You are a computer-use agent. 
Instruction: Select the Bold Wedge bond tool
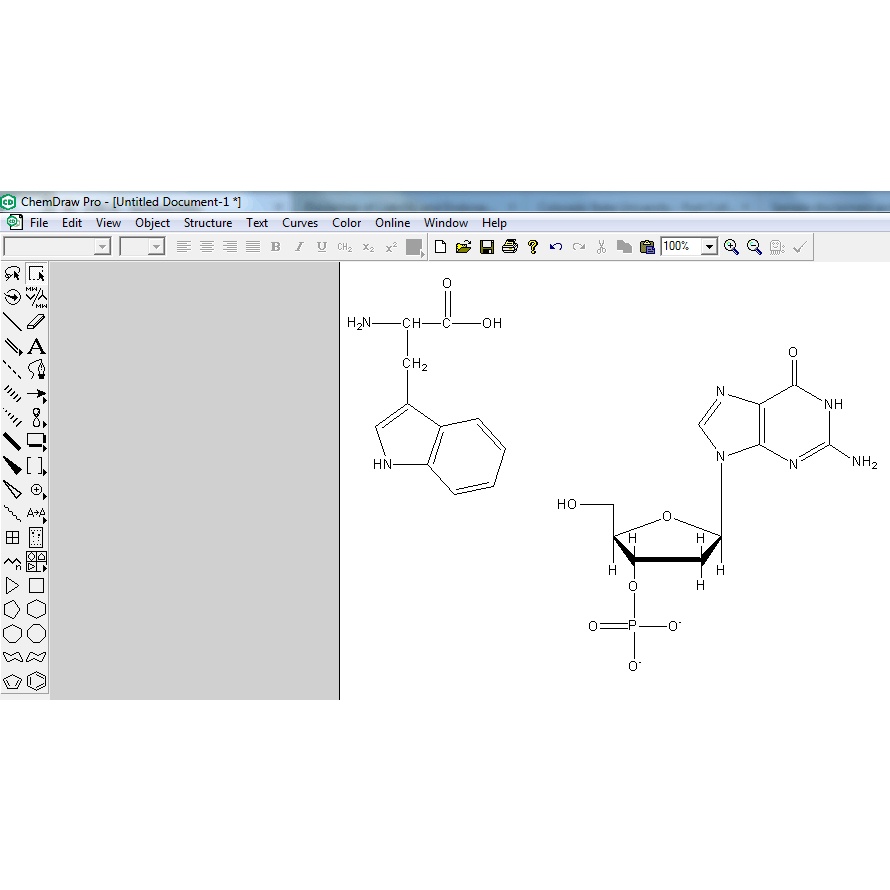tap(12, 465)
